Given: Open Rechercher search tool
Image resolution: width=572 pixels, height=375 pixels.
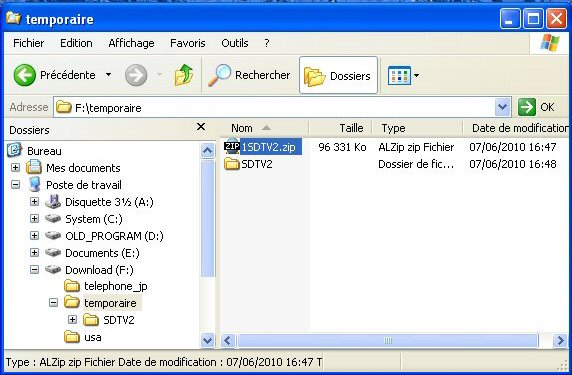Looking at the screenshot, I should point(249,75).
